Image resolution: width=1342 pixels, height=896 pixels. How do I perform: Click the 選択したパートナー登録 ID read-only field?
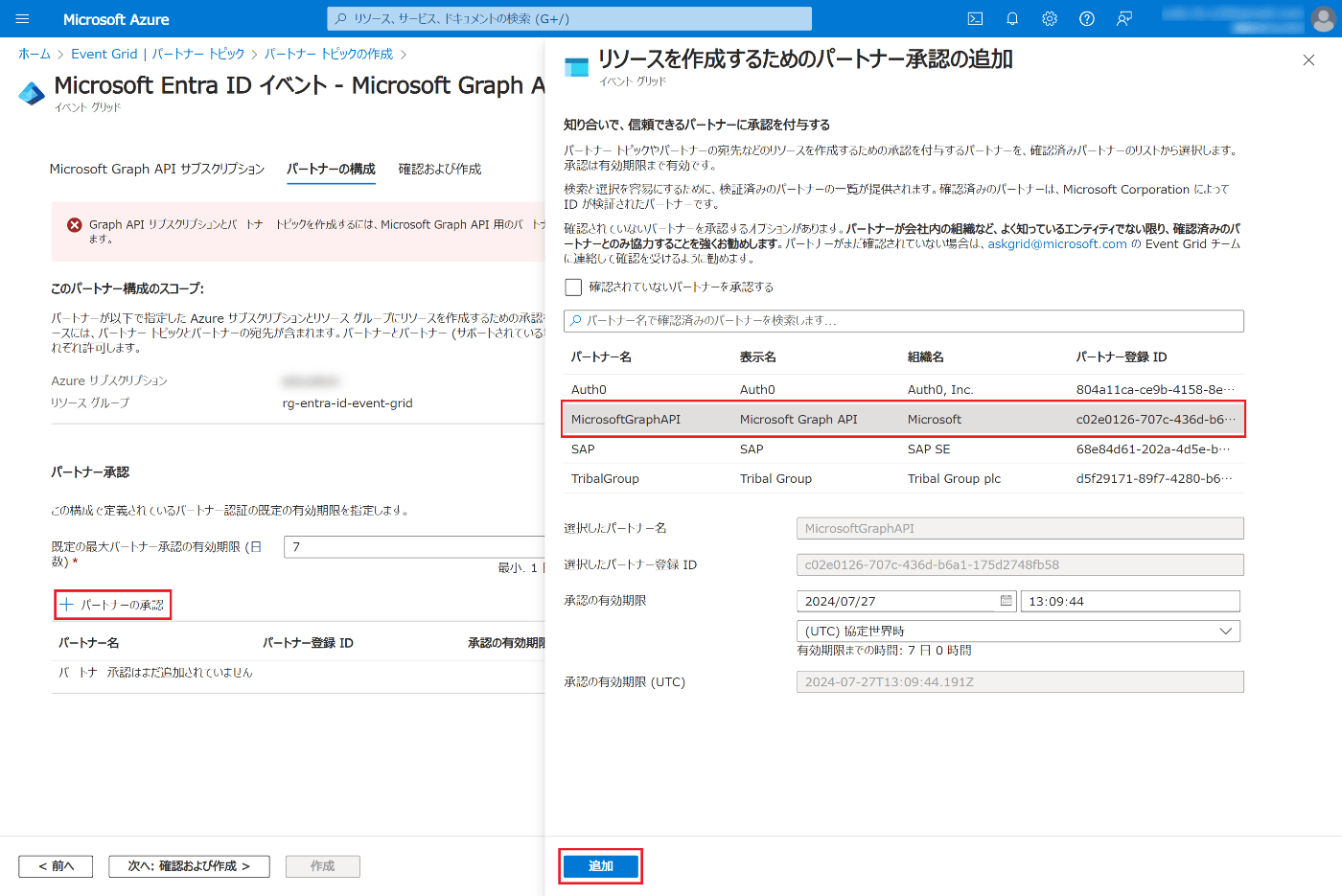1020,564
